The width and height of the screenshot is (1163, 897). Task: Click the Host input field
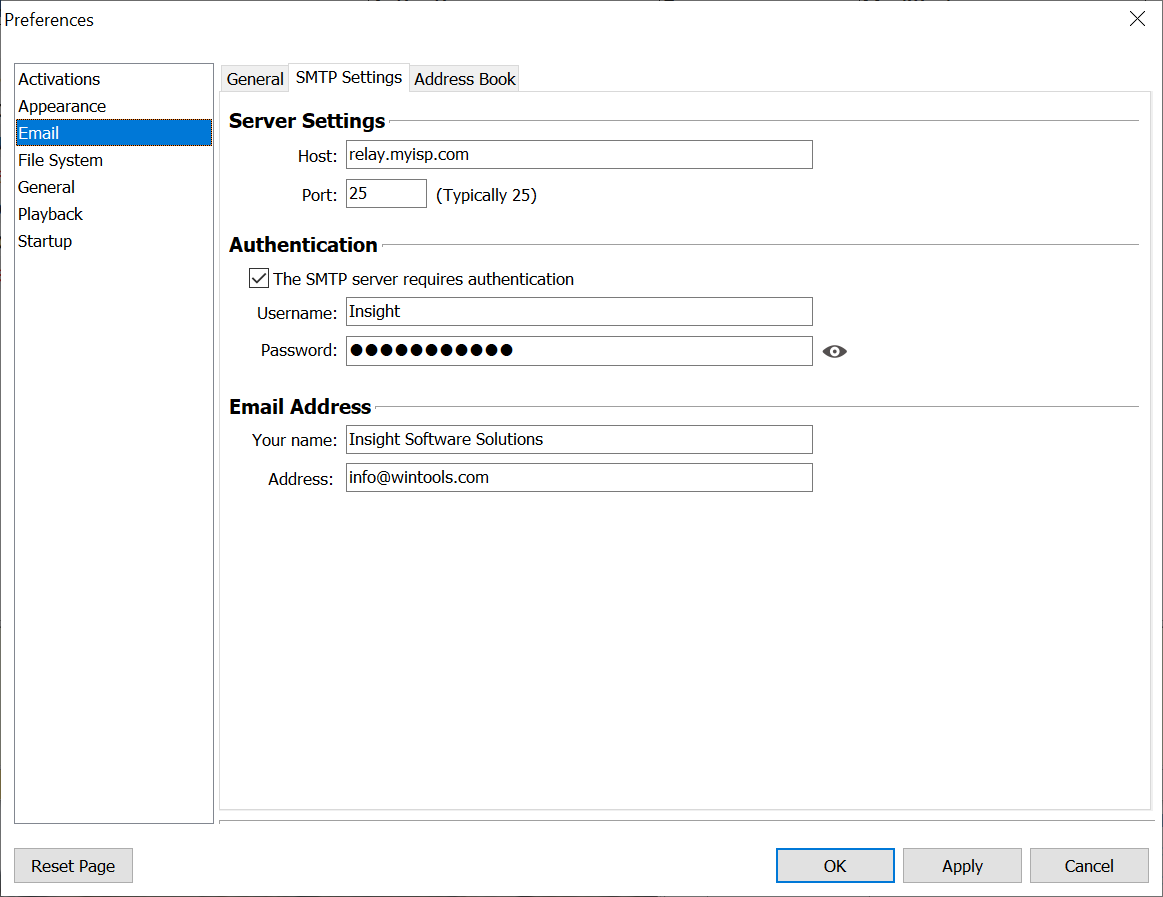point(578,155)
